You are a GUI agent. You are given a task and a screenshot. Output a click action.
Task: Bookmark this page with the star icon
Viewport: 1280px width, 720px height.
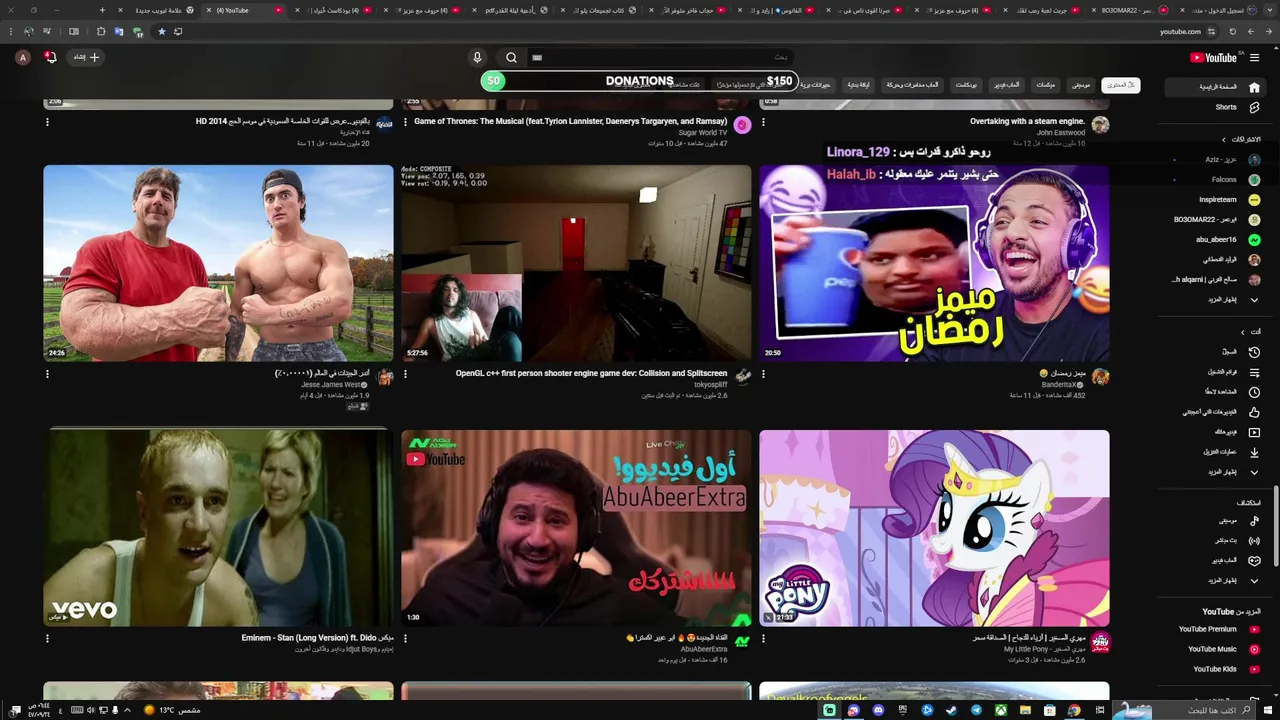point(162,31)
